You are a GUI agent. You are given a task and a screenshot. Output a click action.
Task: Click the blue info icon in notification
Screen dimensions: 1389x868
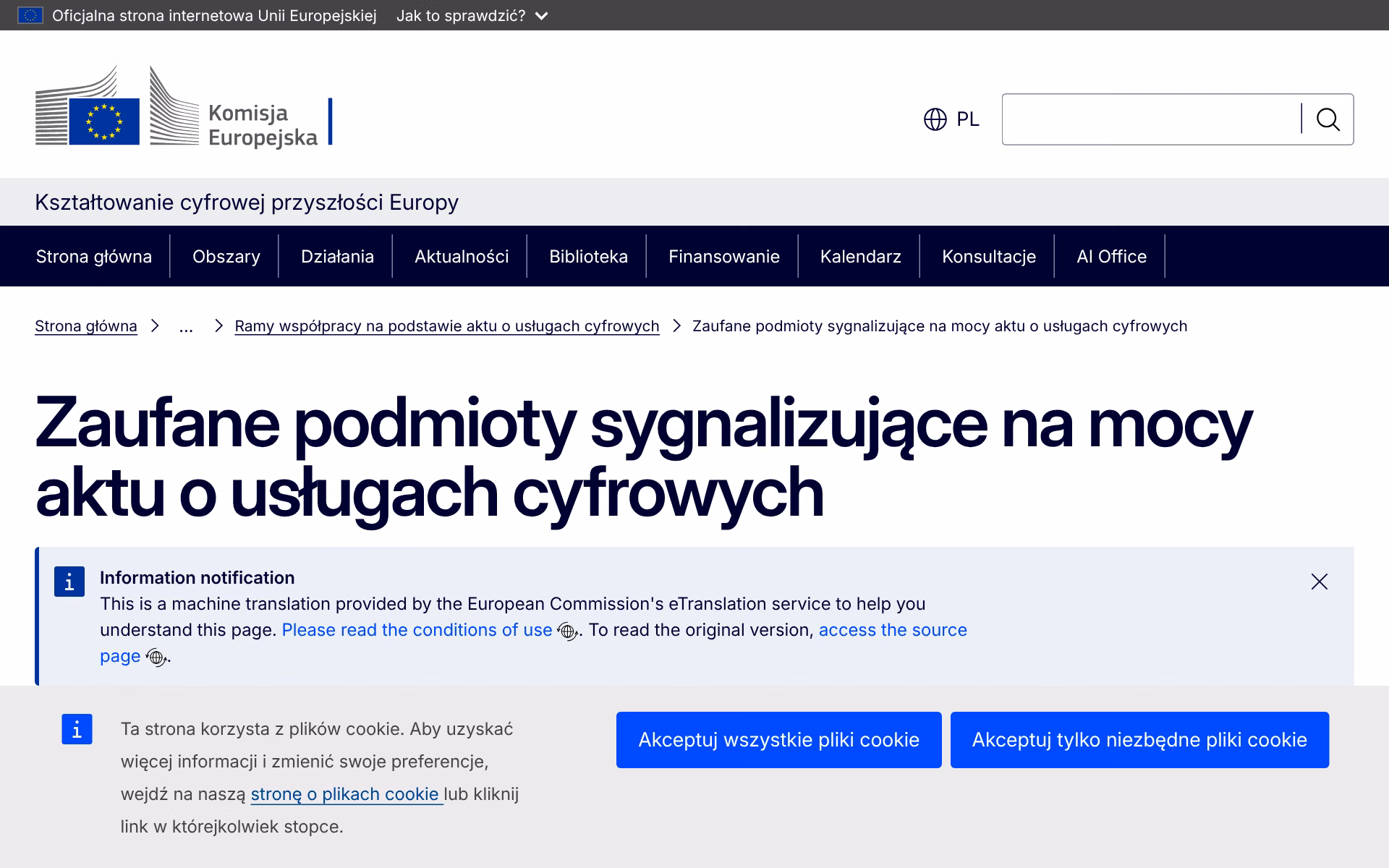point(69,582)
